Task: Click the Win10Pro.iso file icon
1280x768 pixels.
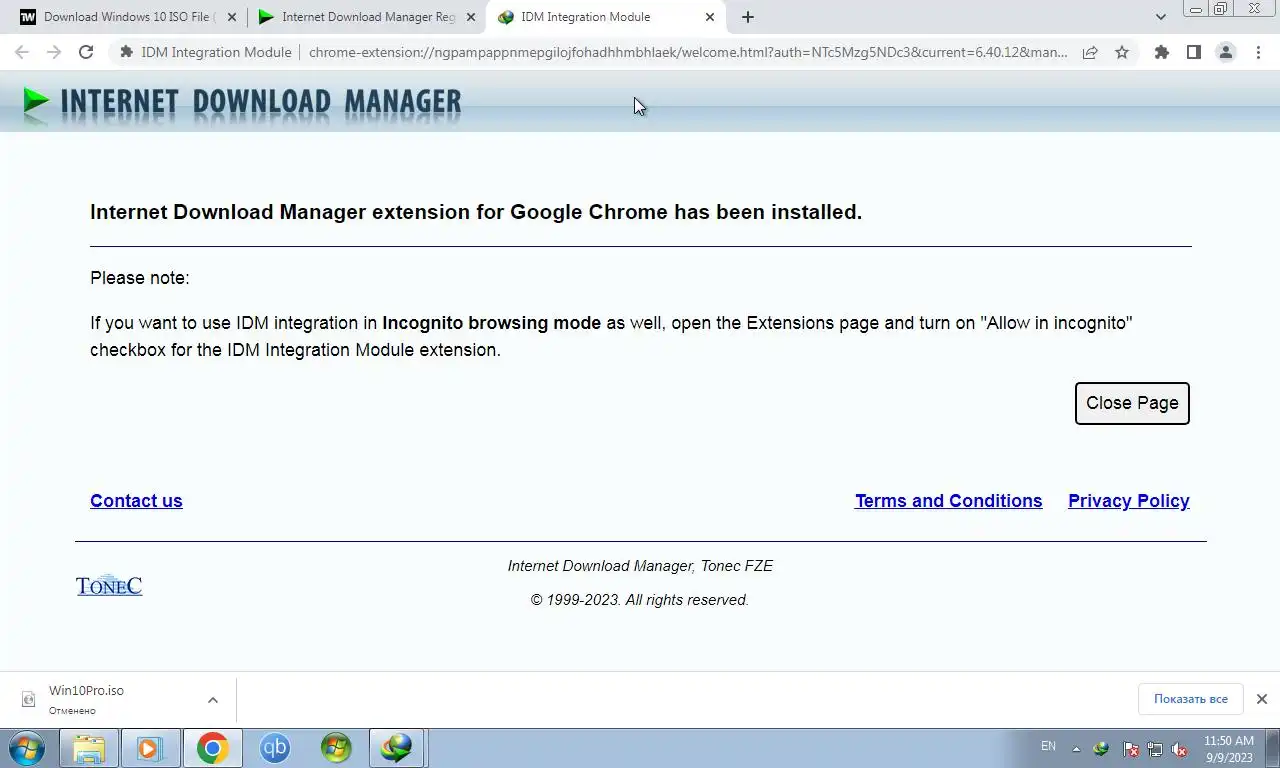Action: pyautogui.click(x=29, y=700)
